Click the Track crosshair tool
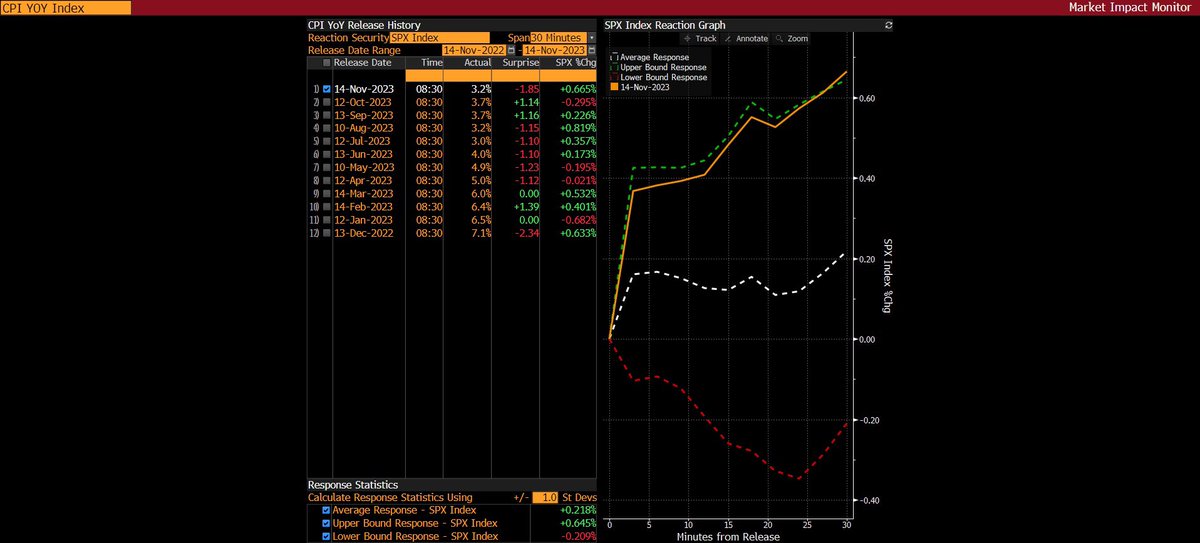The width and height of the screenshot is (1200, 543). (700, 38)
